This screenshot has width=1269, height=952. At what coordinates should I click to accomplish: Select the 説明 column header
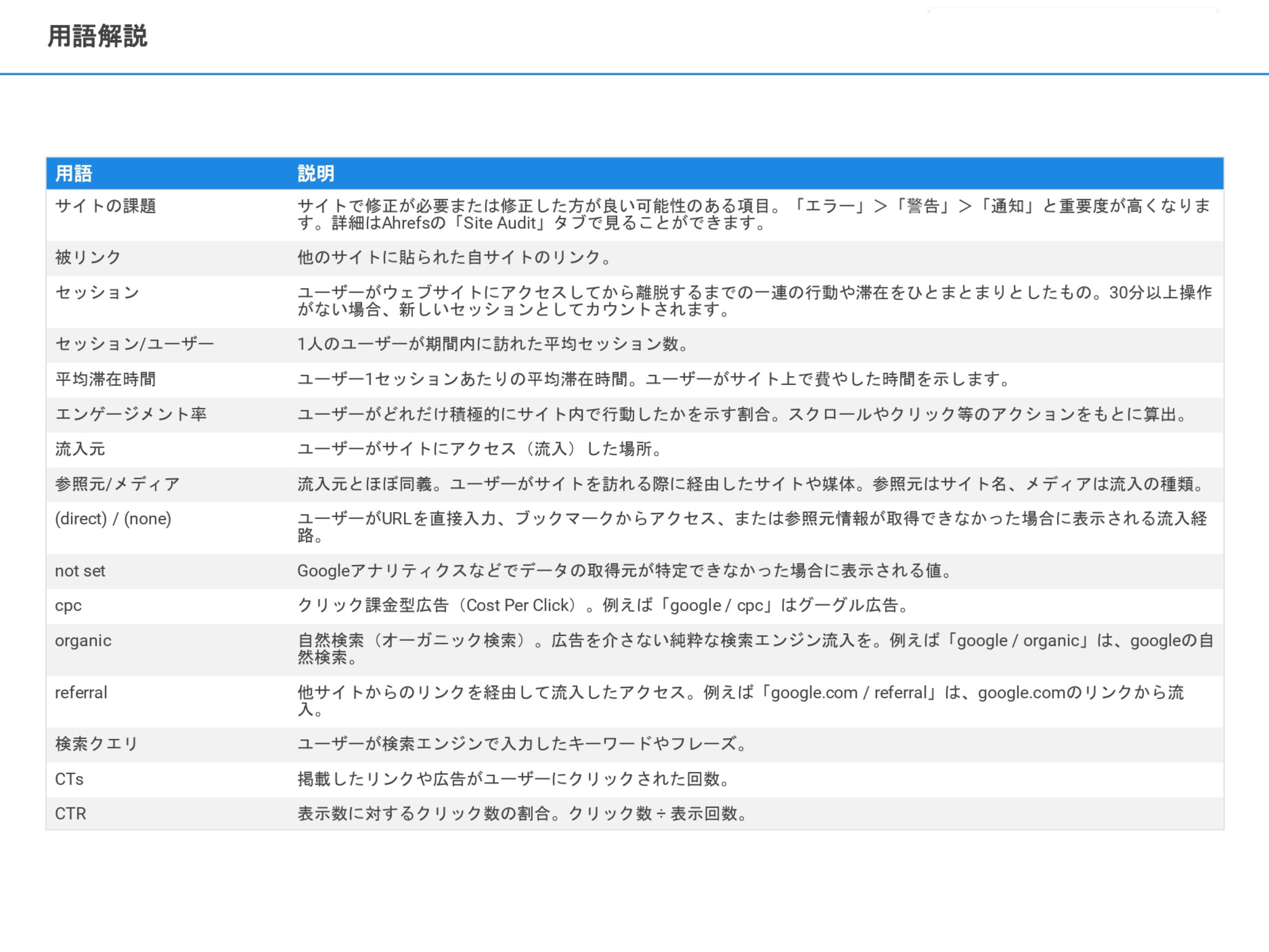(315, 175)
